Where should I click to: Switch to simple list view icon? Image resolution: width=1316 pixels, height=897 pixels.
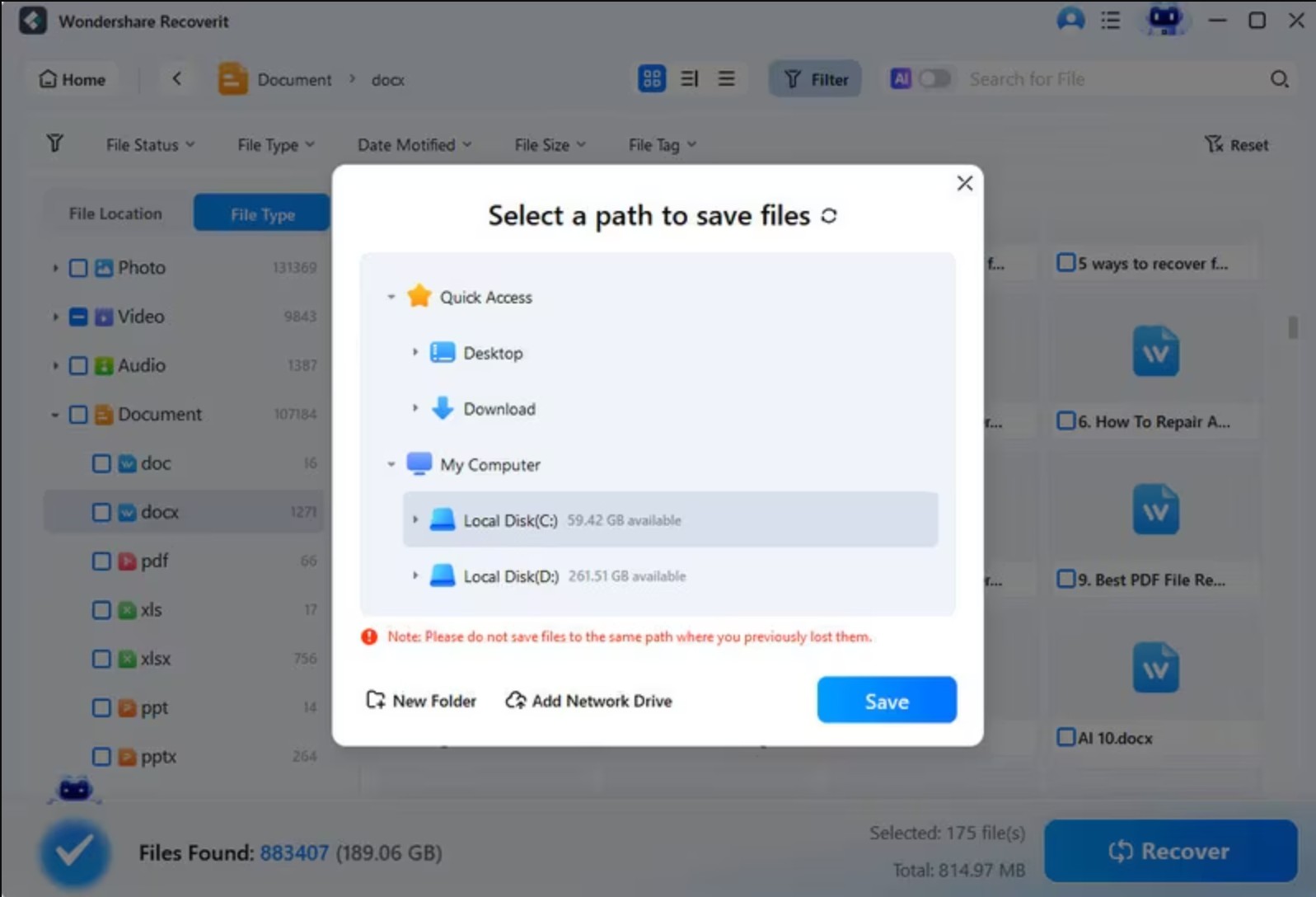[x=726, y=78]
